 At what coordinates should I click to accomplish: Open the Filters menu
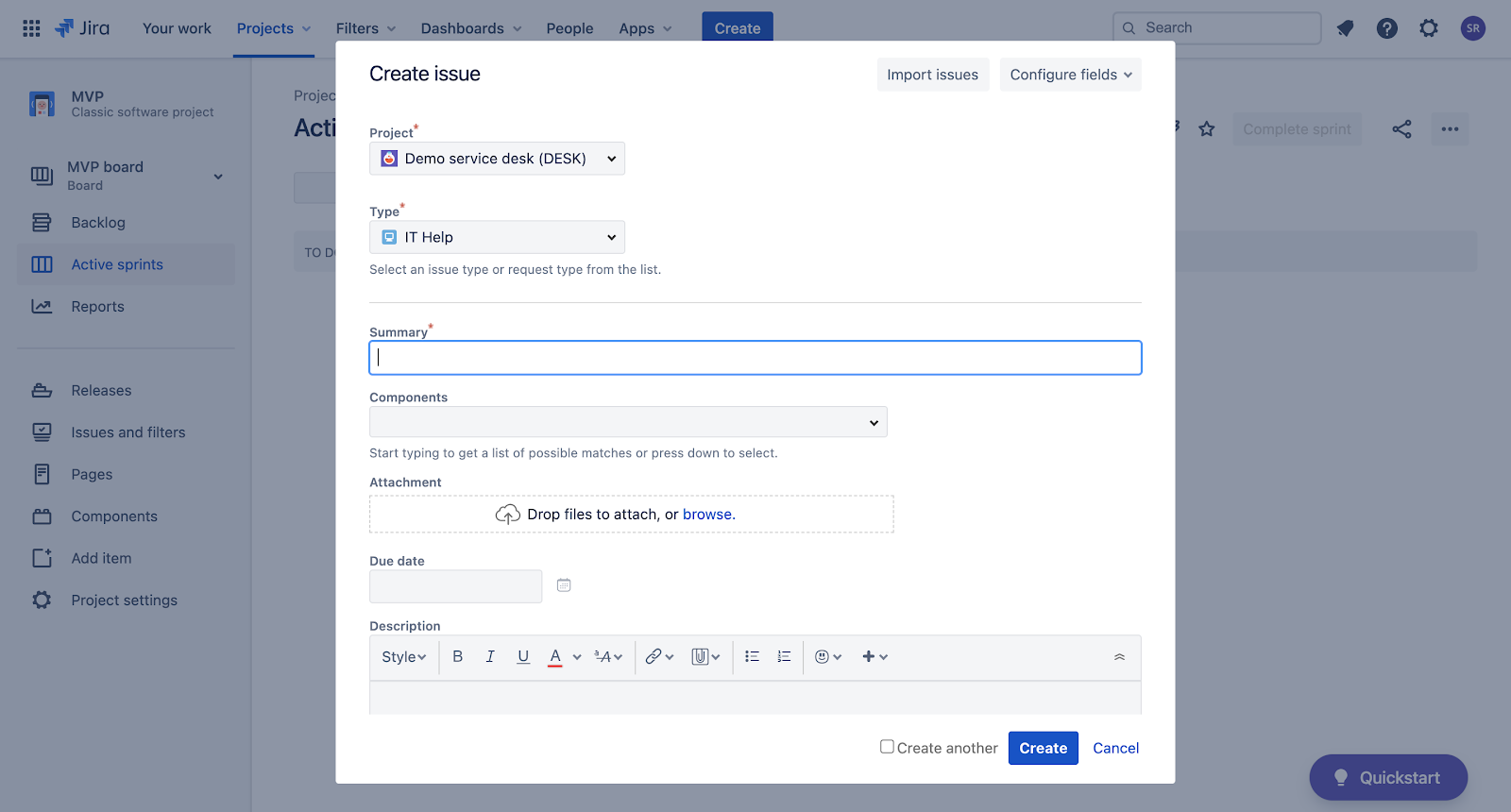(365, 28)
